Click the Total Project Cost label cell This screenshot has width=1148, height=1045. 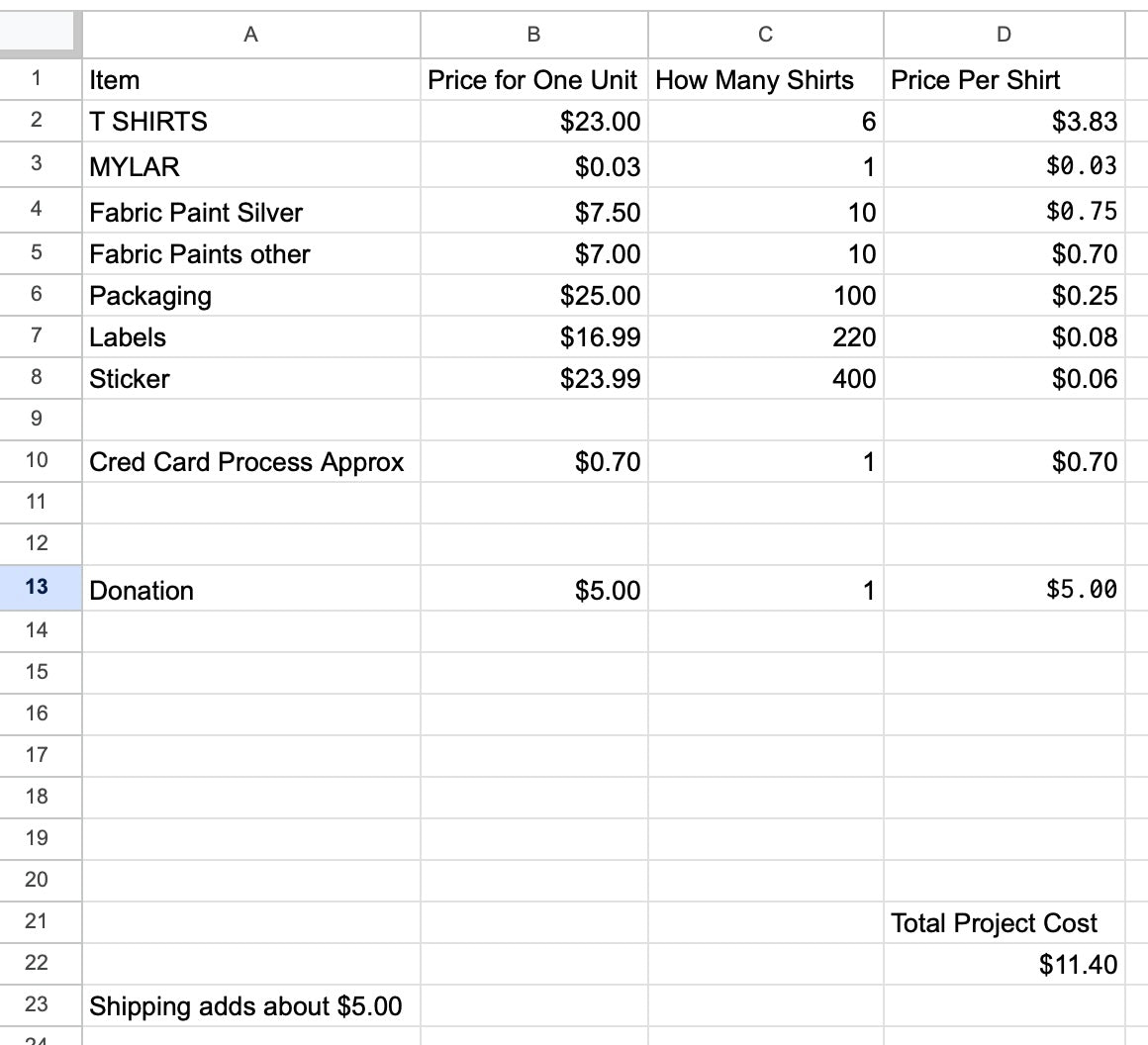(1004, 923)
